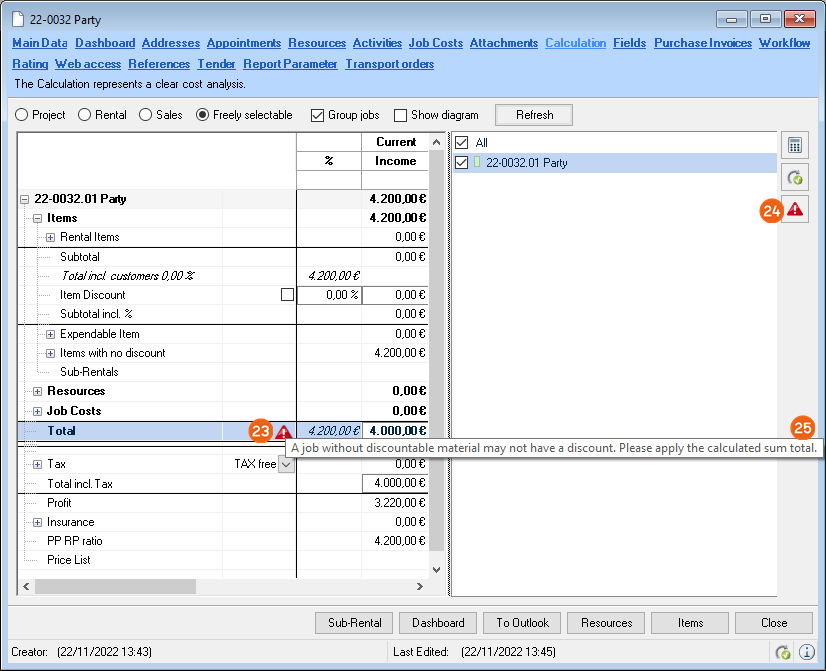Click the info icon in the status bar
Image resolution: width=826 pixels, height=671 pixels.
(x=807, y=652)
